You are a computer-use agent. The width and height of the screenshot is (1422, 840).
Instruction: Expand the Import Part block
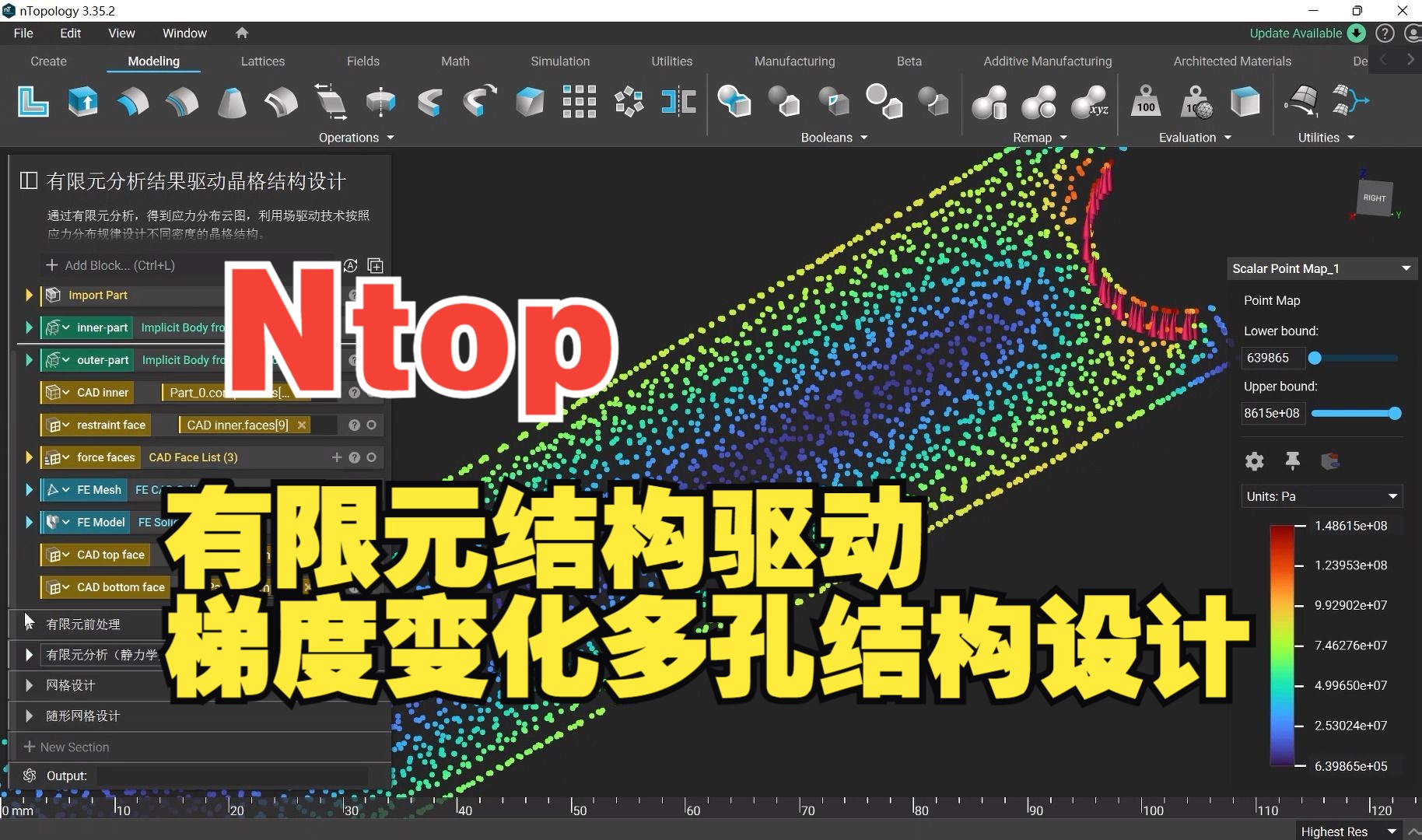[29, 295]
